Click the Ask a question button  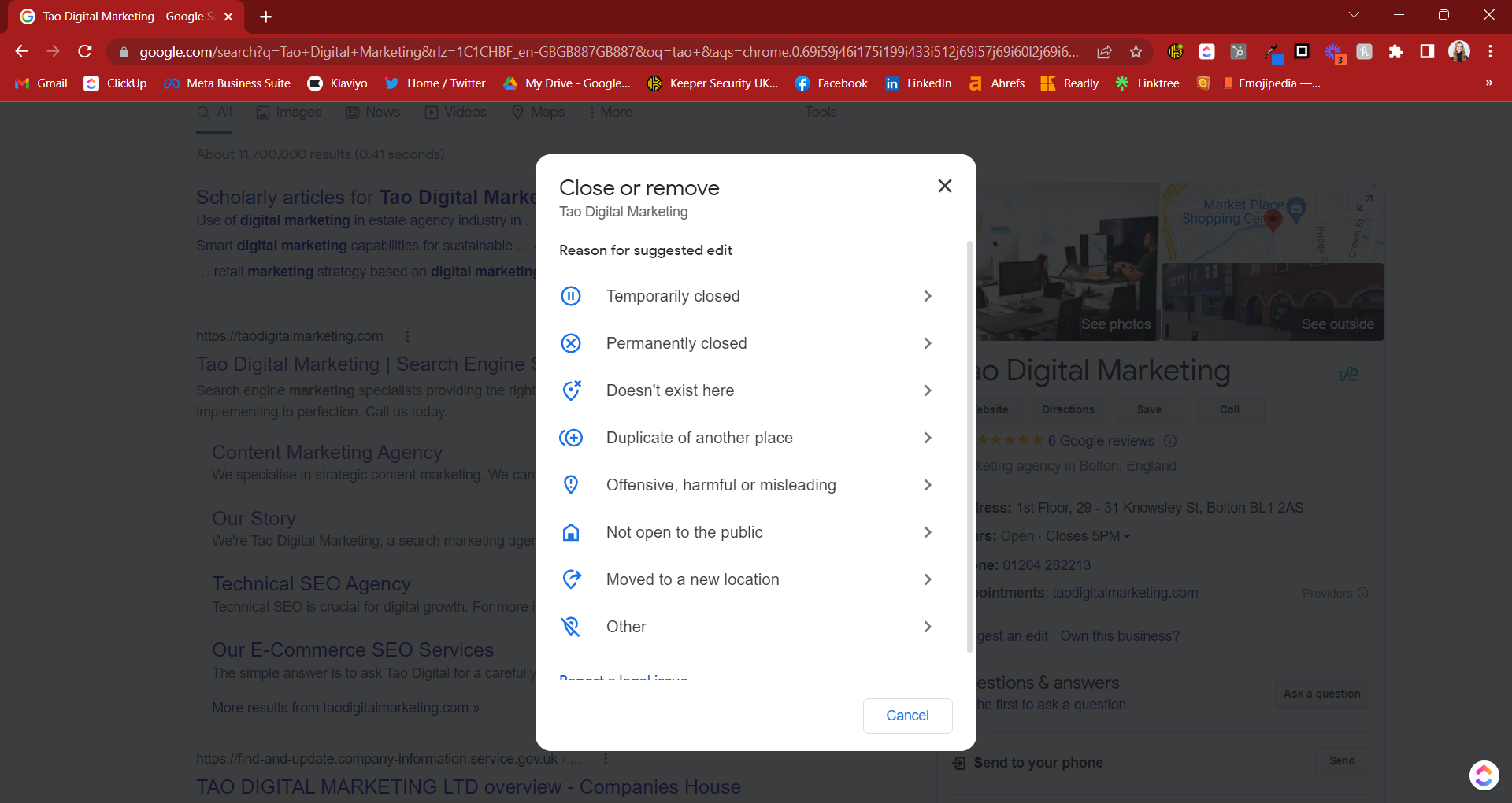point(1322,694)
